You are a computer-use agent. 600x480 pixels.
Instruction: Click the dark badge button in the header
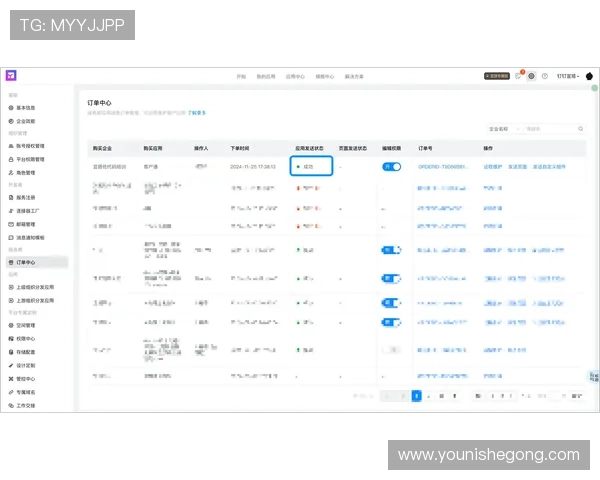[x=497, y=76]
